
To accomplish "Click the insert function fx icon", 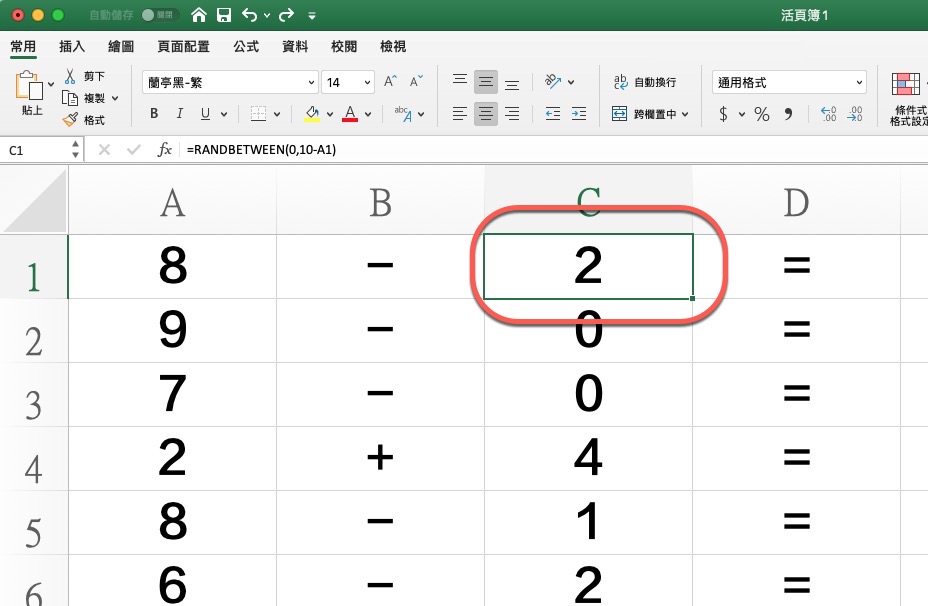I will coord(165,150).
